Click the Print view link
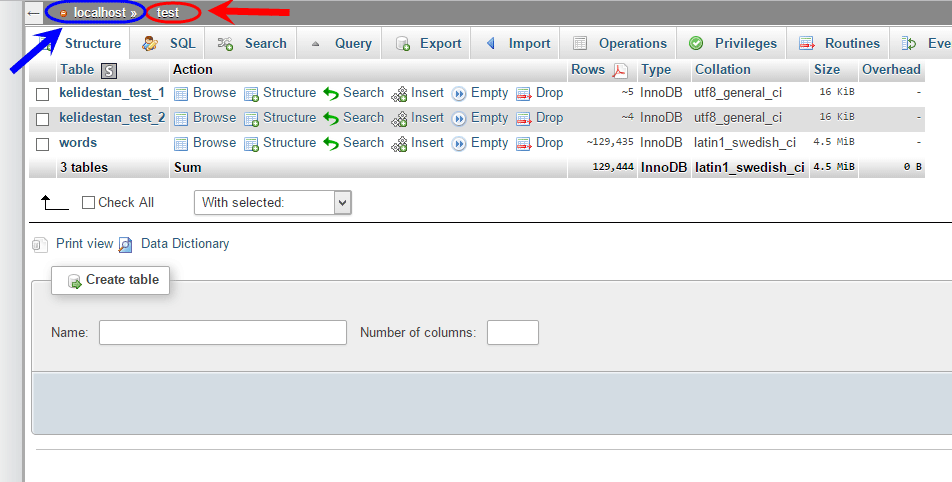The width and height of the screenshot is (952, 482). [x=84, y=243]
